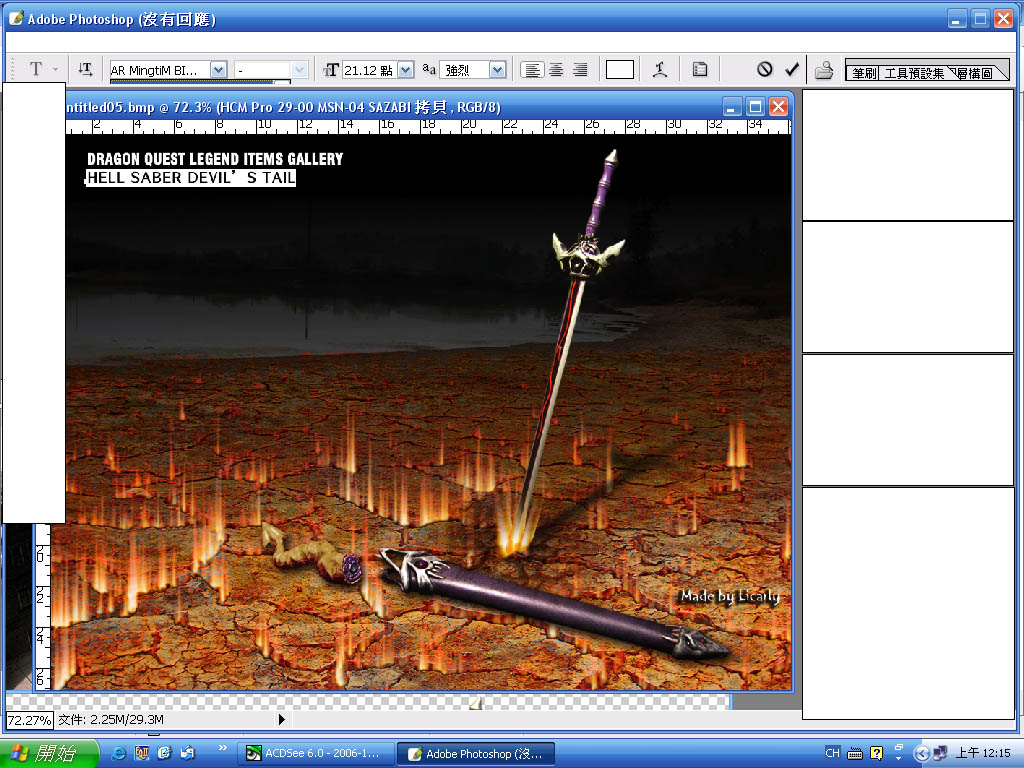This screenshot has width=1024, height=768.
Task: Click the 72.27% zoom level field
Action: pos(29,720)
